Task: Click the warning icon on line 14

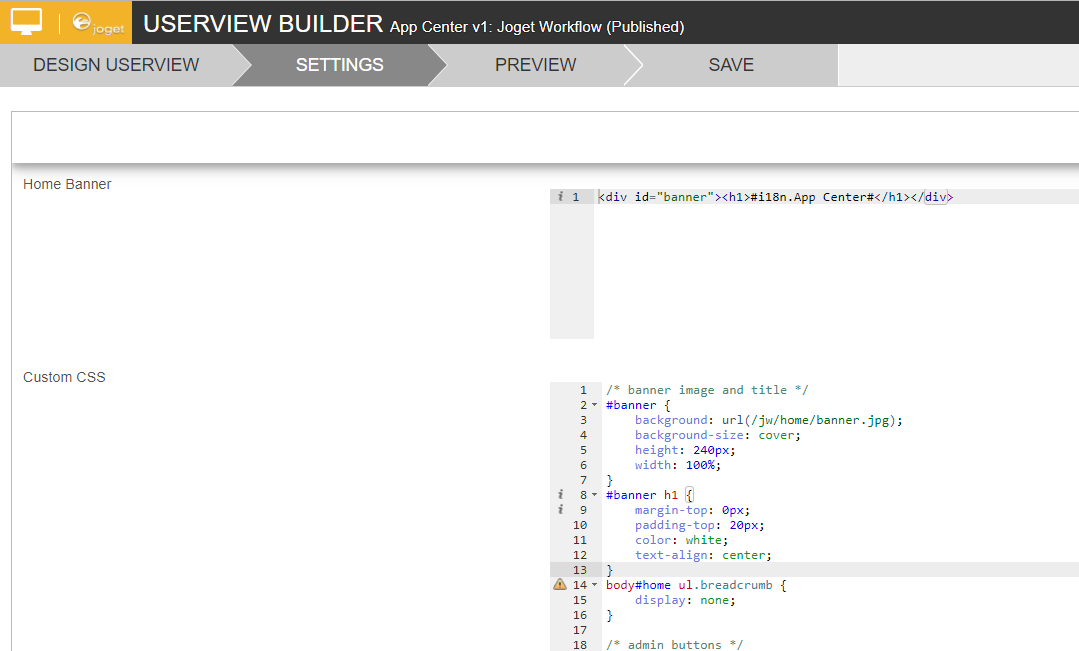Action: [x=560, y=585]
